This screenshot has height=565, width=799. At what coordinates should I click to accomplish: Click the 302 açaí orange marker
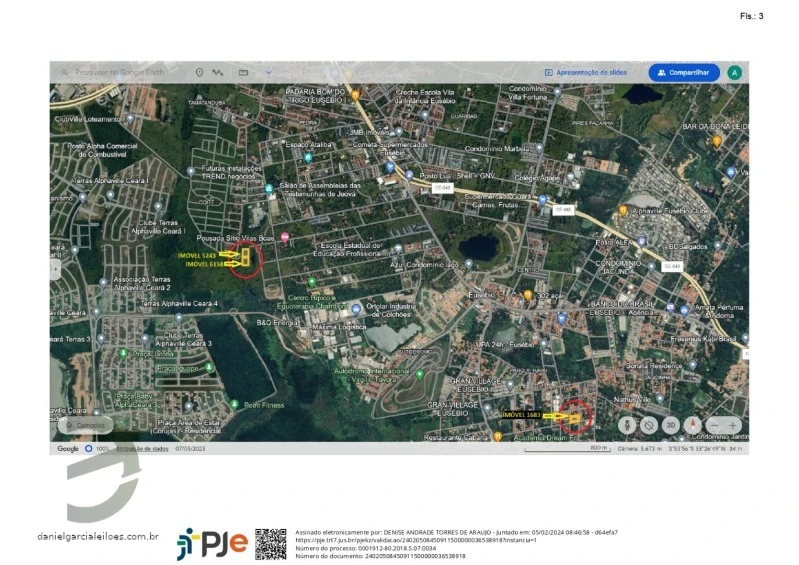528,295
